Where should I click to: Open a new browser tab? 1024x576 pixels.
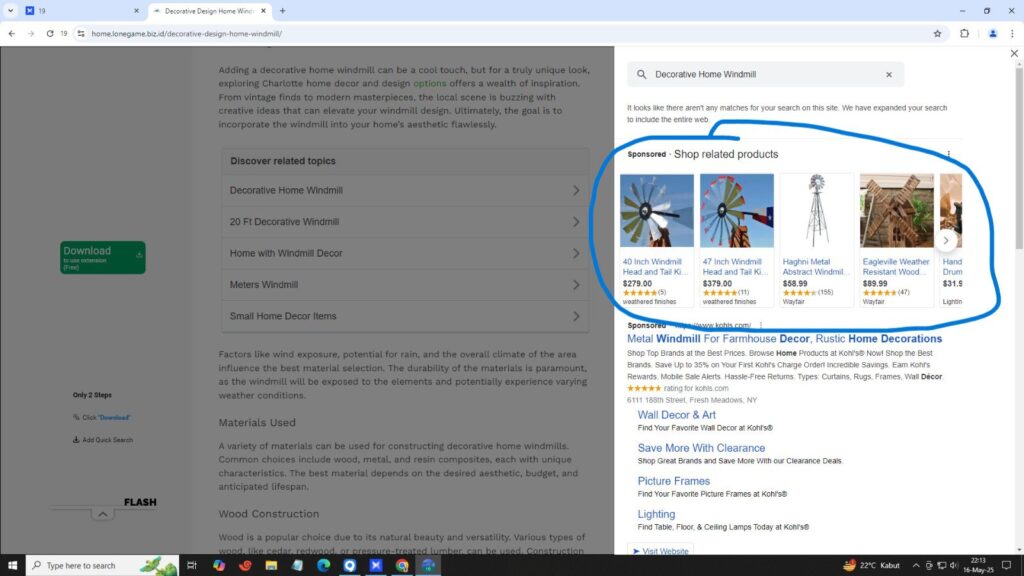point(283,10)
